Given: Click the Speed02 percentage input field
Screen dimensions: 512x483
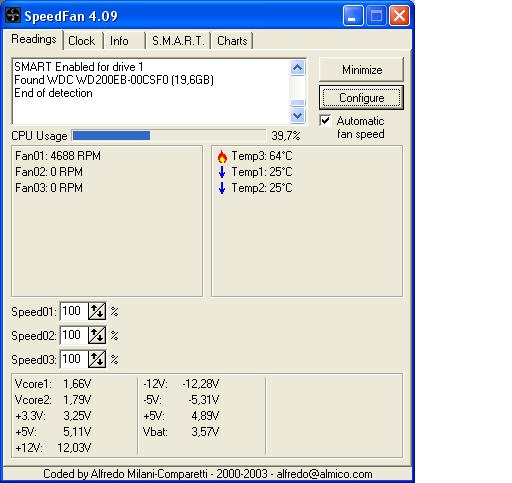Looking at the screenshot, I should point(74,335).
